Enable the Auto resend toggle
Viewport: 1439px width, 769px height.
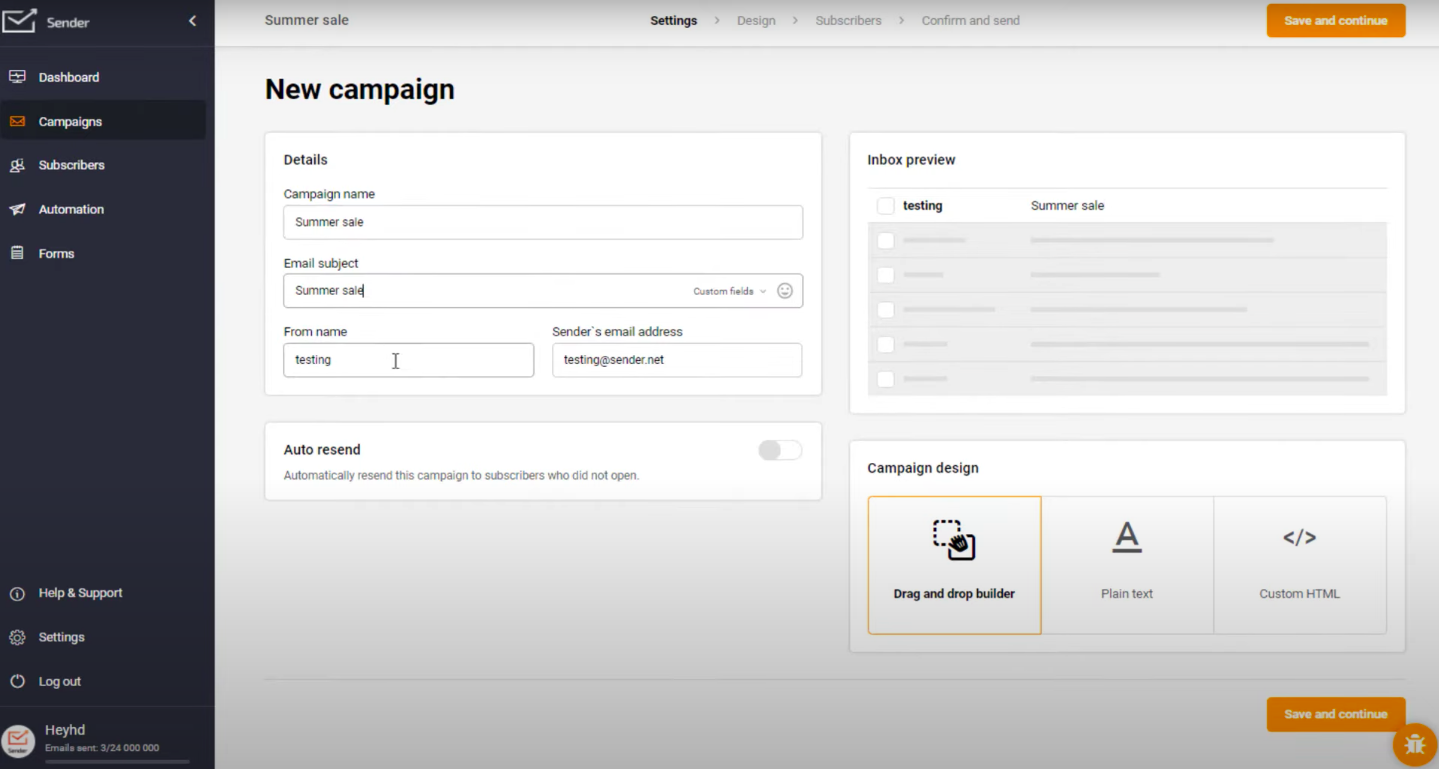[779, 450]
